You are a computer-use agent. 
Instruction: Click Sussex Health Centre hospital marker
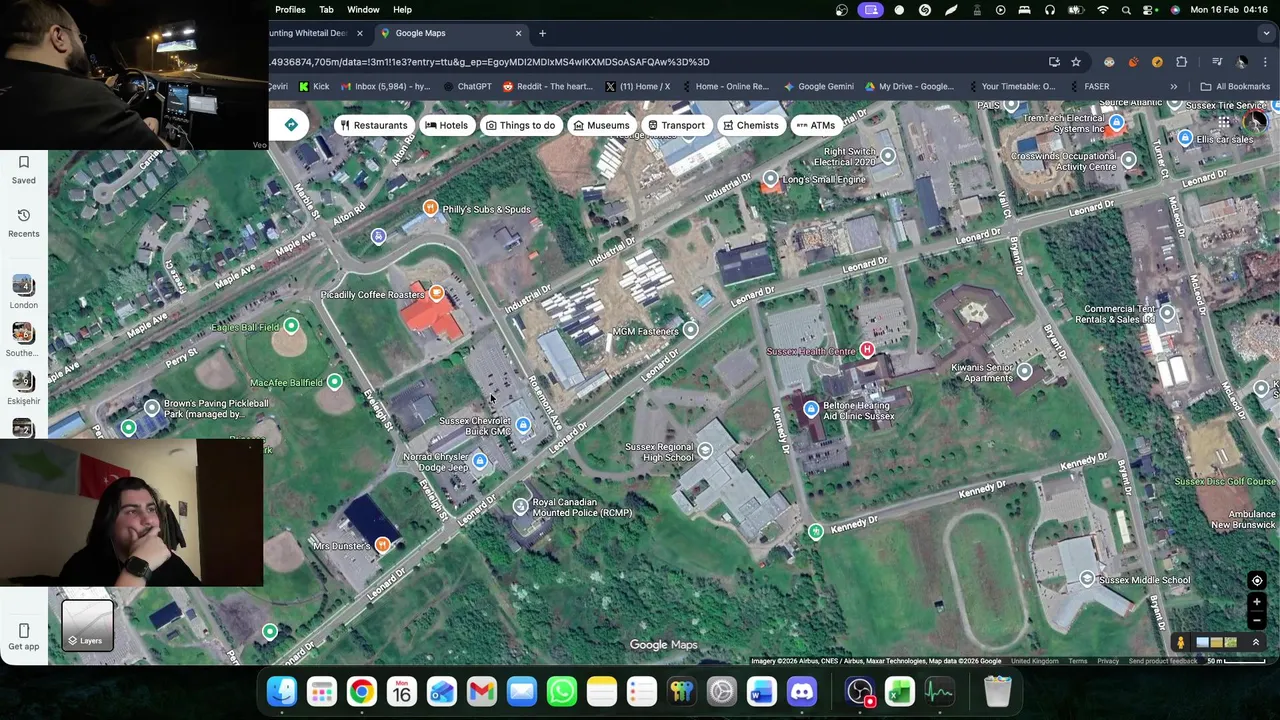pos(867,350)
